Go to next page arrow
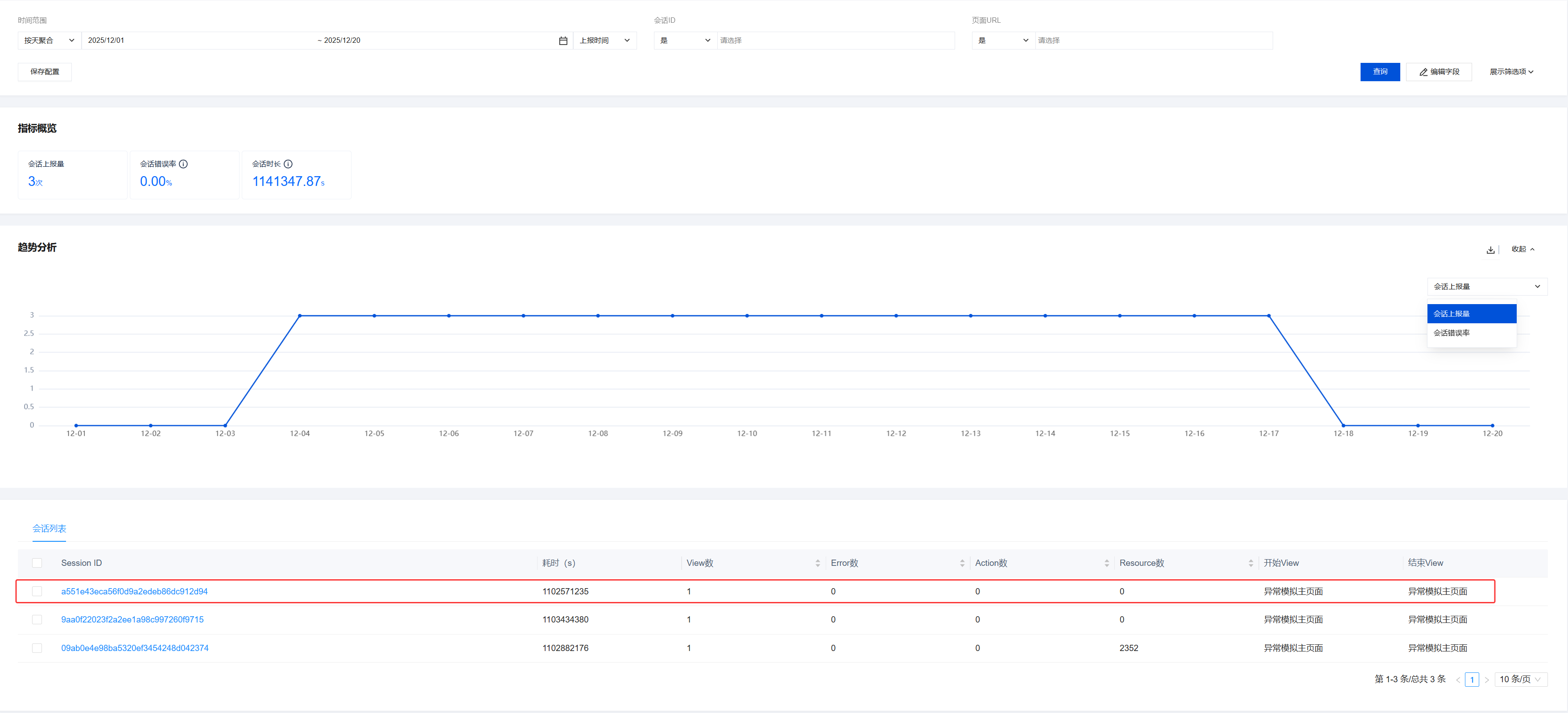The height and width of the screenshot is (713, 1568). tap(1486, 680)
